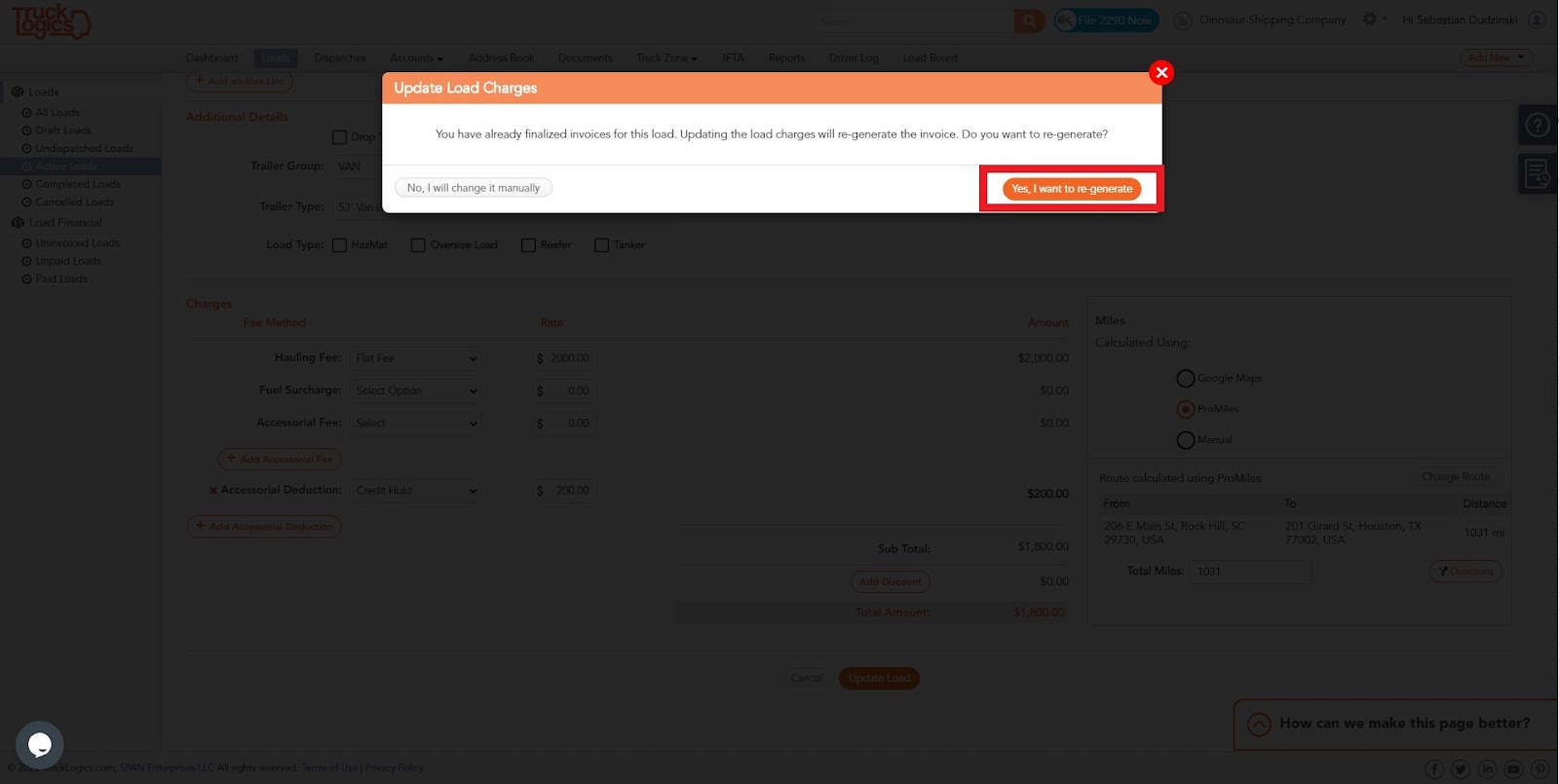Open the notes checklist side icon

pyautogui.click(x=1538, y=173)
